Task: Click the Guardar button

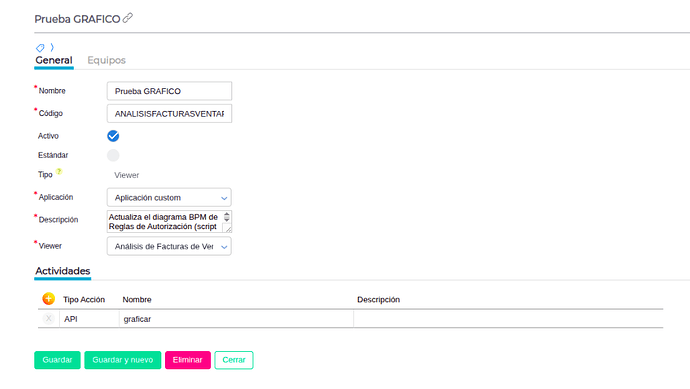Action: pyautogui.click(x=57, y=360)
